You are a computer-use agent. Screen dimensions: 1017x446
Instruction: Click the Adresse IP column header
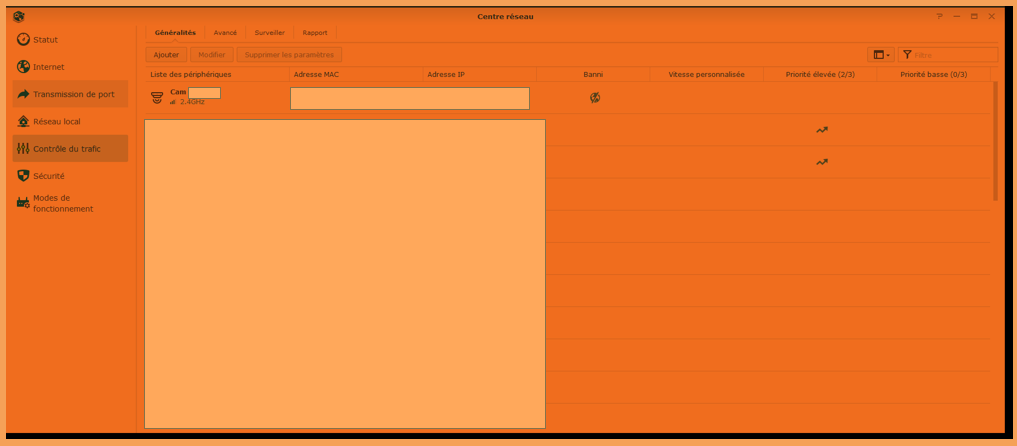(x=479, y=75)
